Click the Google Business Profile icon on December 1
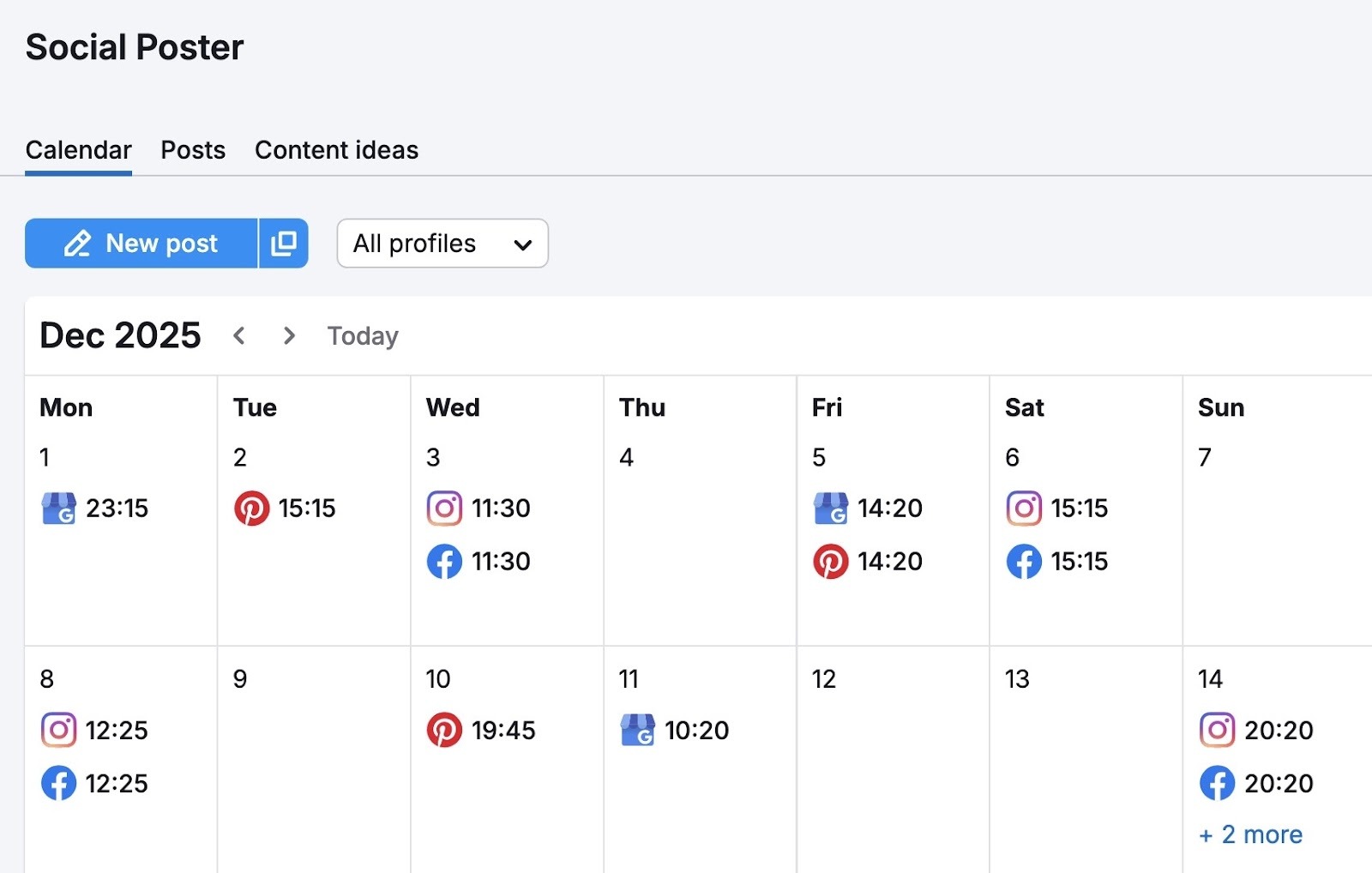The width and height of the screenshot is (1372, 873). [59, 508]
